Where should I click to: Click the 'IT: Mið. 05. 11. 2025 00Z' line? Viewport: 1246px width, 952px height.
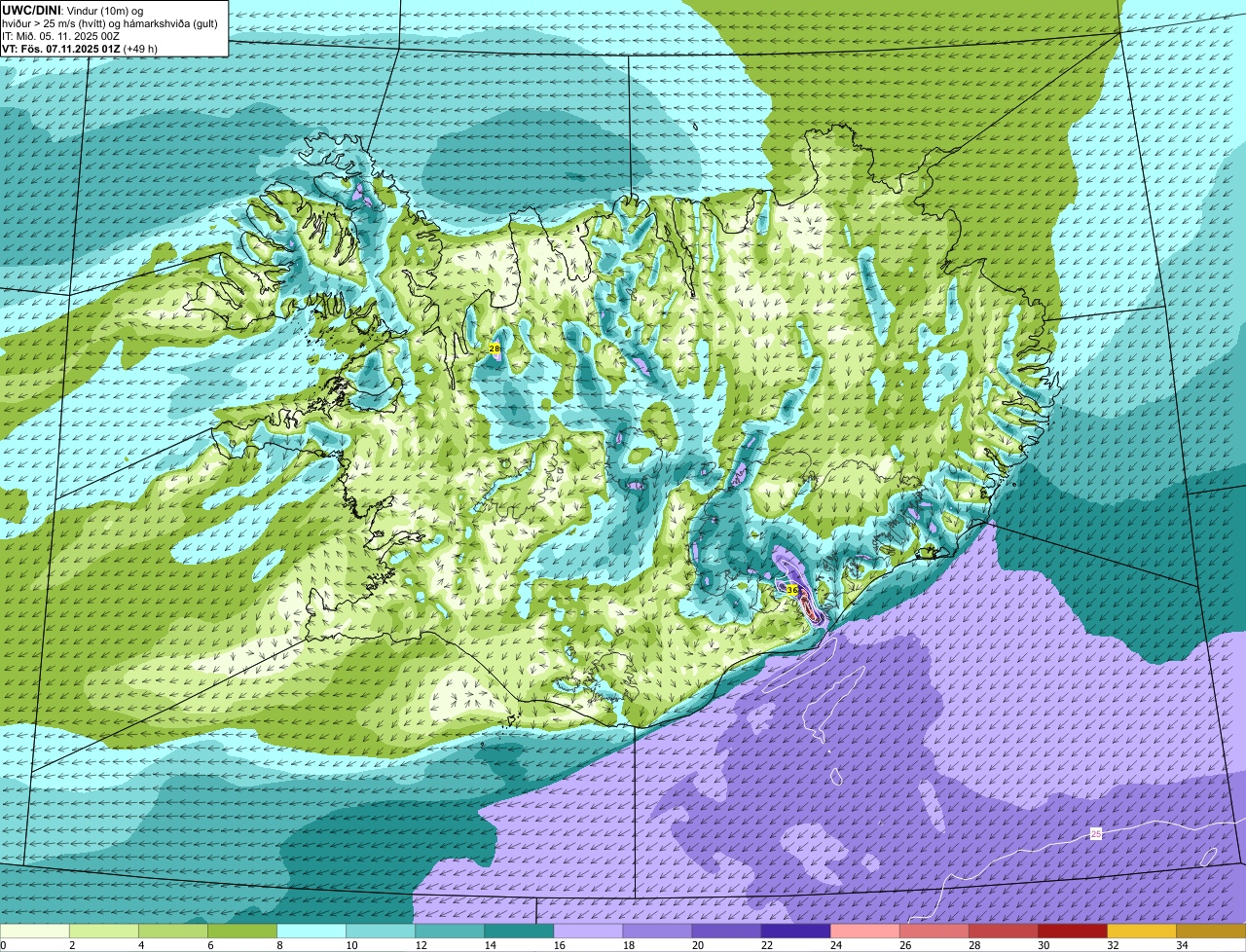(x=60, y=36)
